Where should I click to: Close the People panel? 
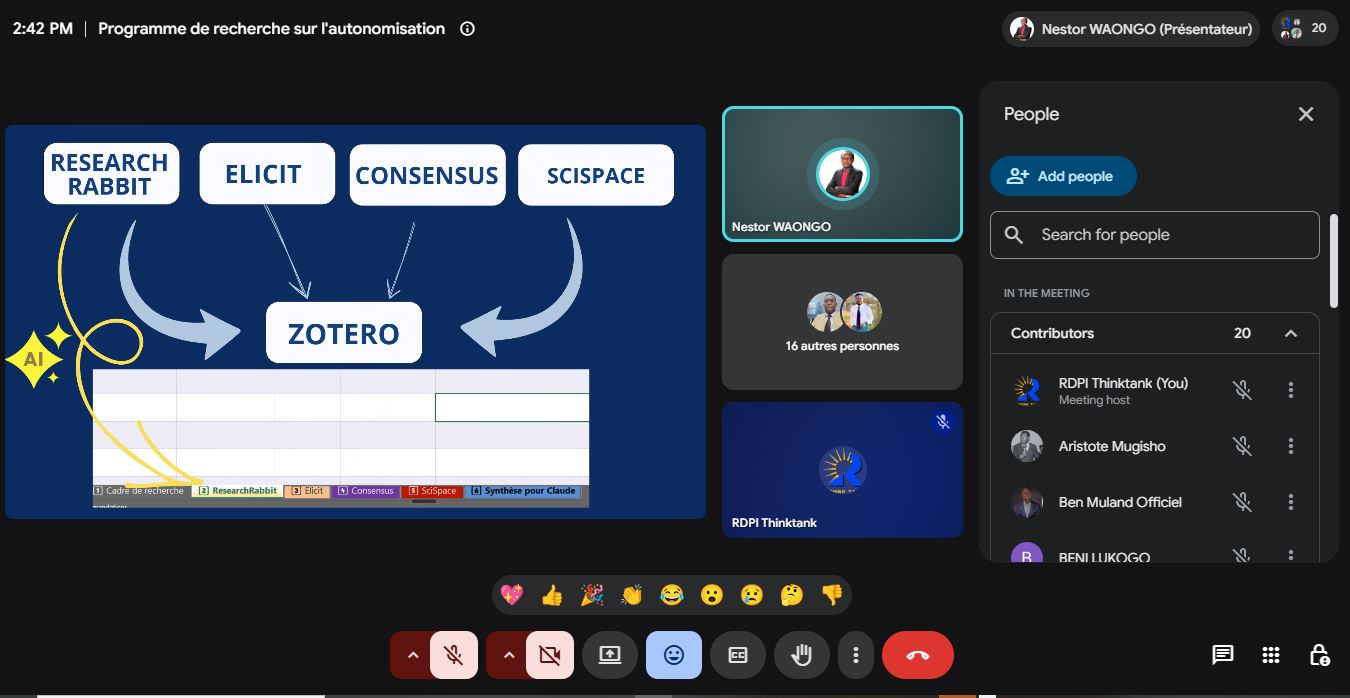(x=1306, y=114)
